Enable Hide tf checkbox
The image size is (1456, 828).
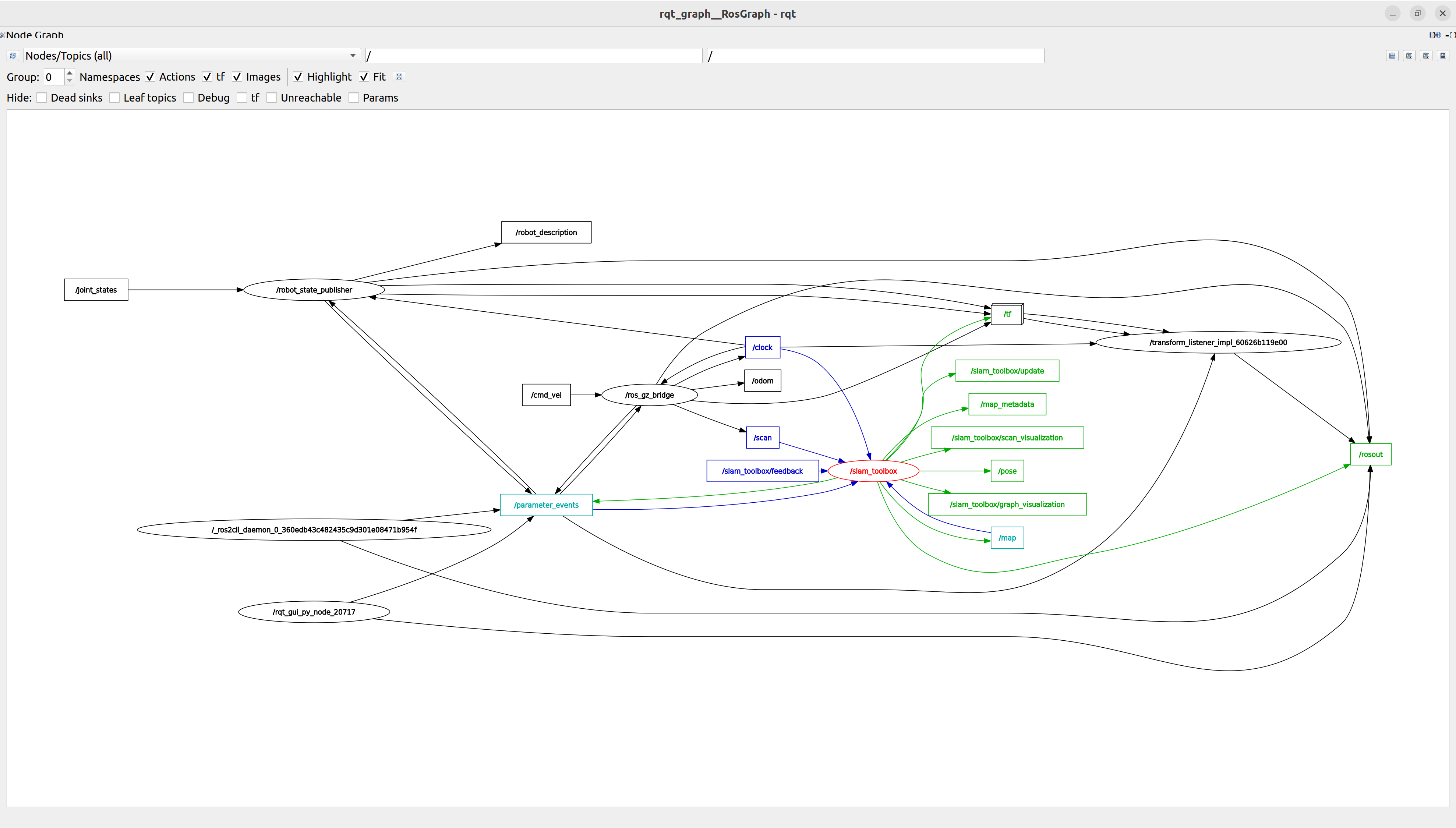coord(242,98)
